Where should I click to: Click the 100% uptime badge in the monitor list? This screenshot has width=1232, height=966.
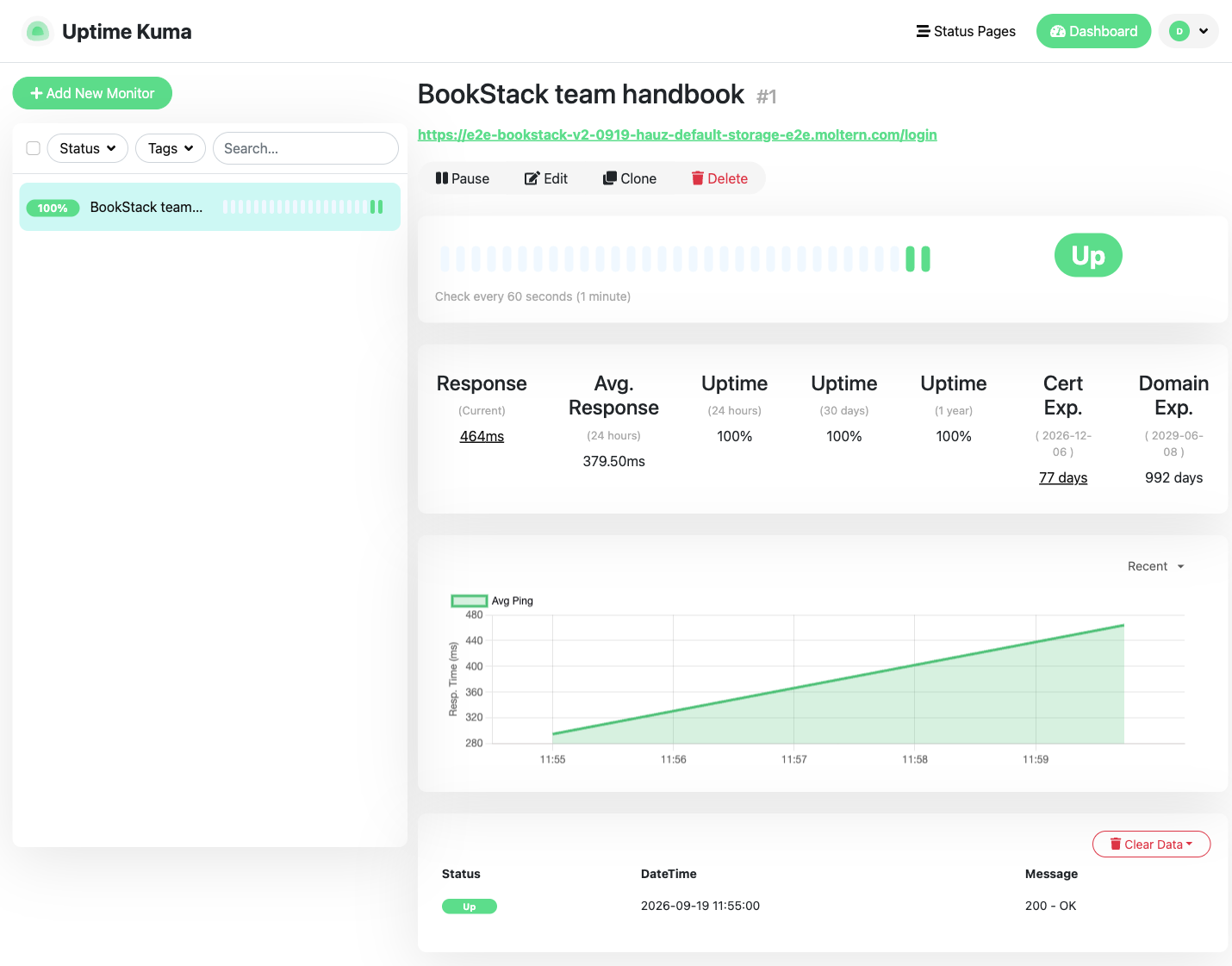tap(53, 208)
